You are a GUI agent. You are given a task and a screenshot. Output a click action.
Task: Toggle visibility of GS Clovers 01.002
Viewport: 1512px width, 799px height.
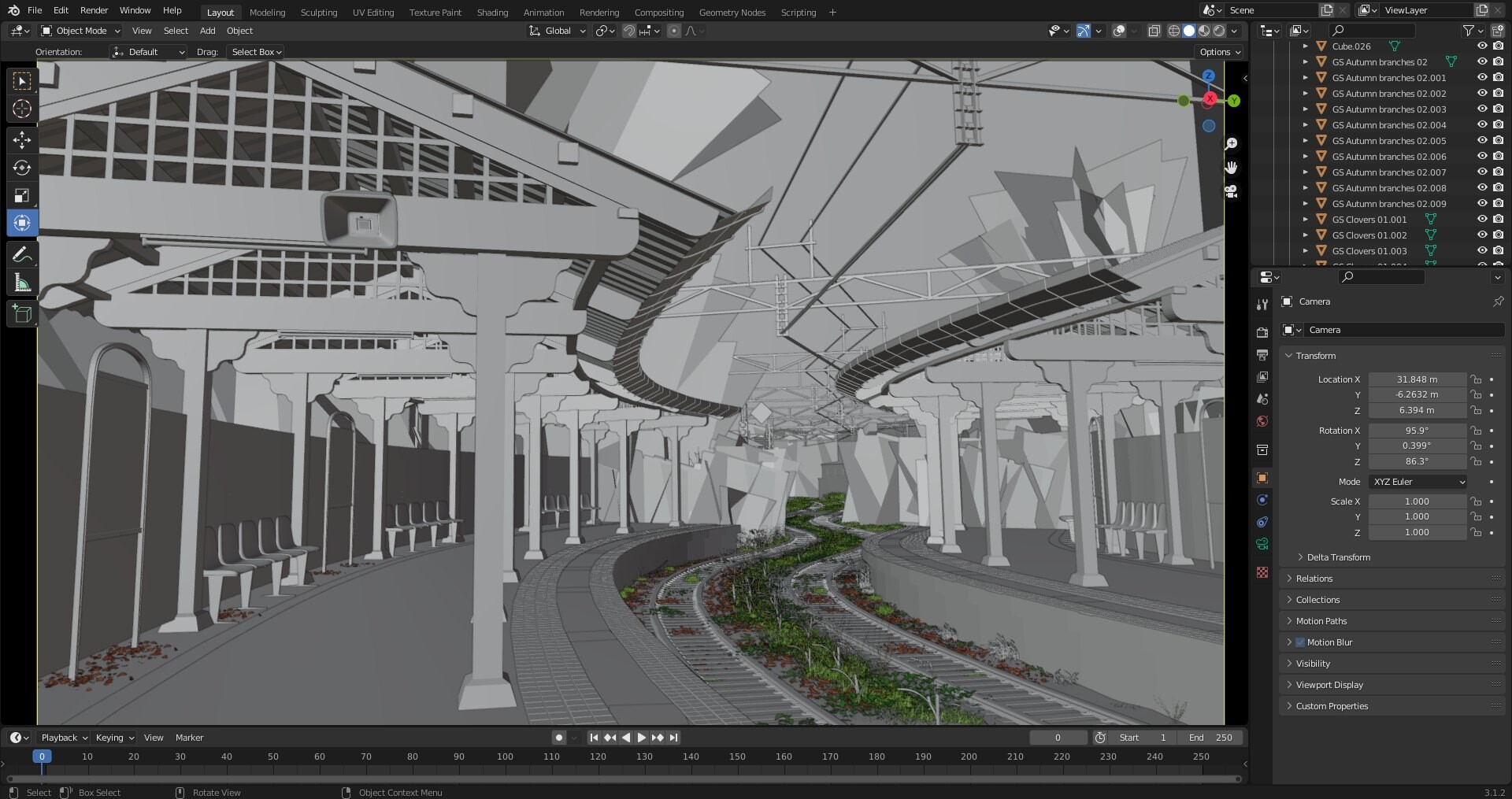(x=1481, y=235)
